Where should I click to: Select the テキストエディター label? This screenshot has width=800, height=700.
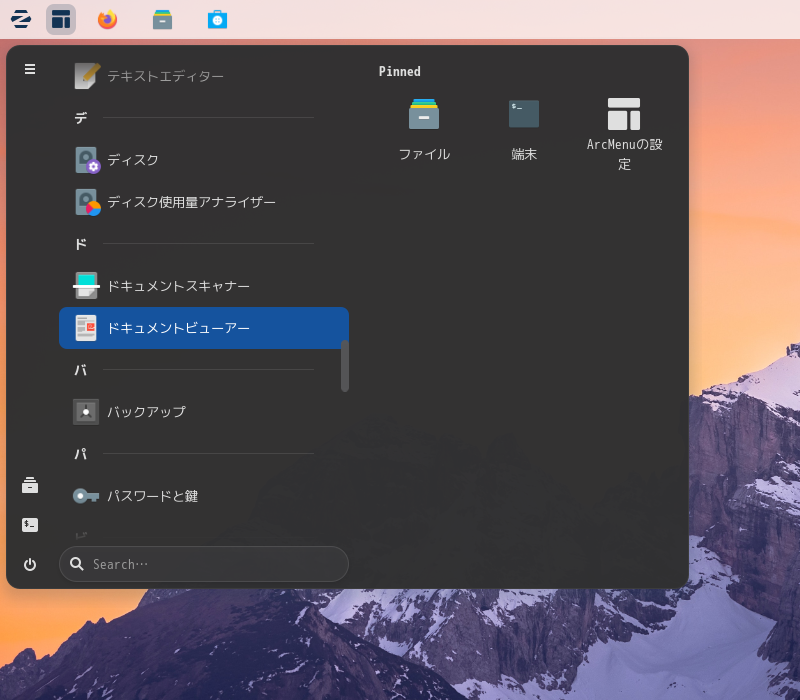(x=165, y=77)
